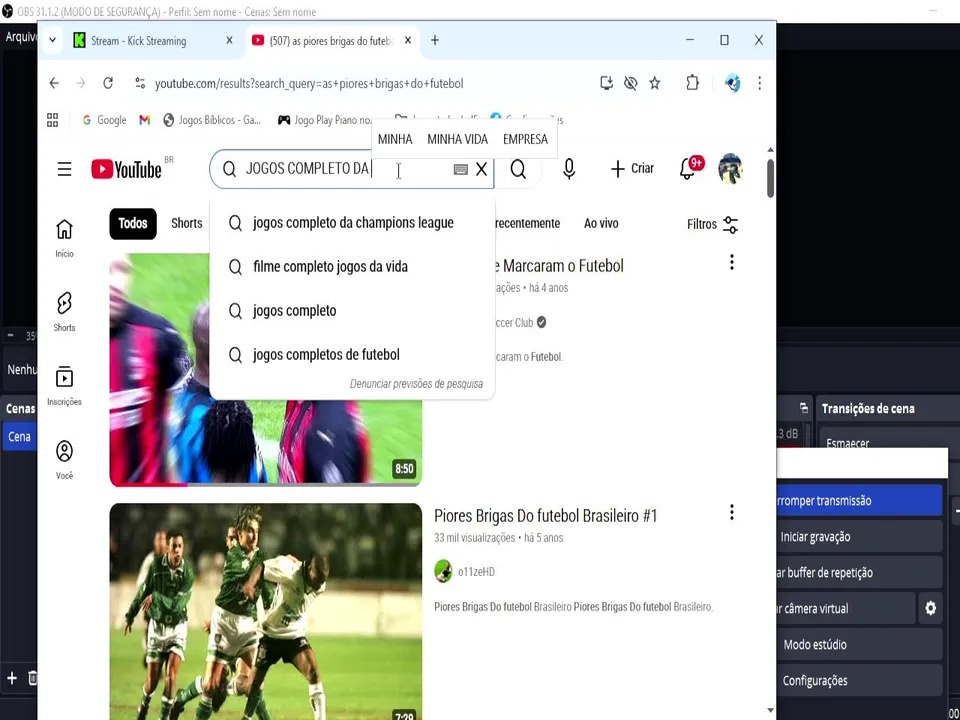Open Você in the YouTube sidebar
960x720 pixels.
64,460
